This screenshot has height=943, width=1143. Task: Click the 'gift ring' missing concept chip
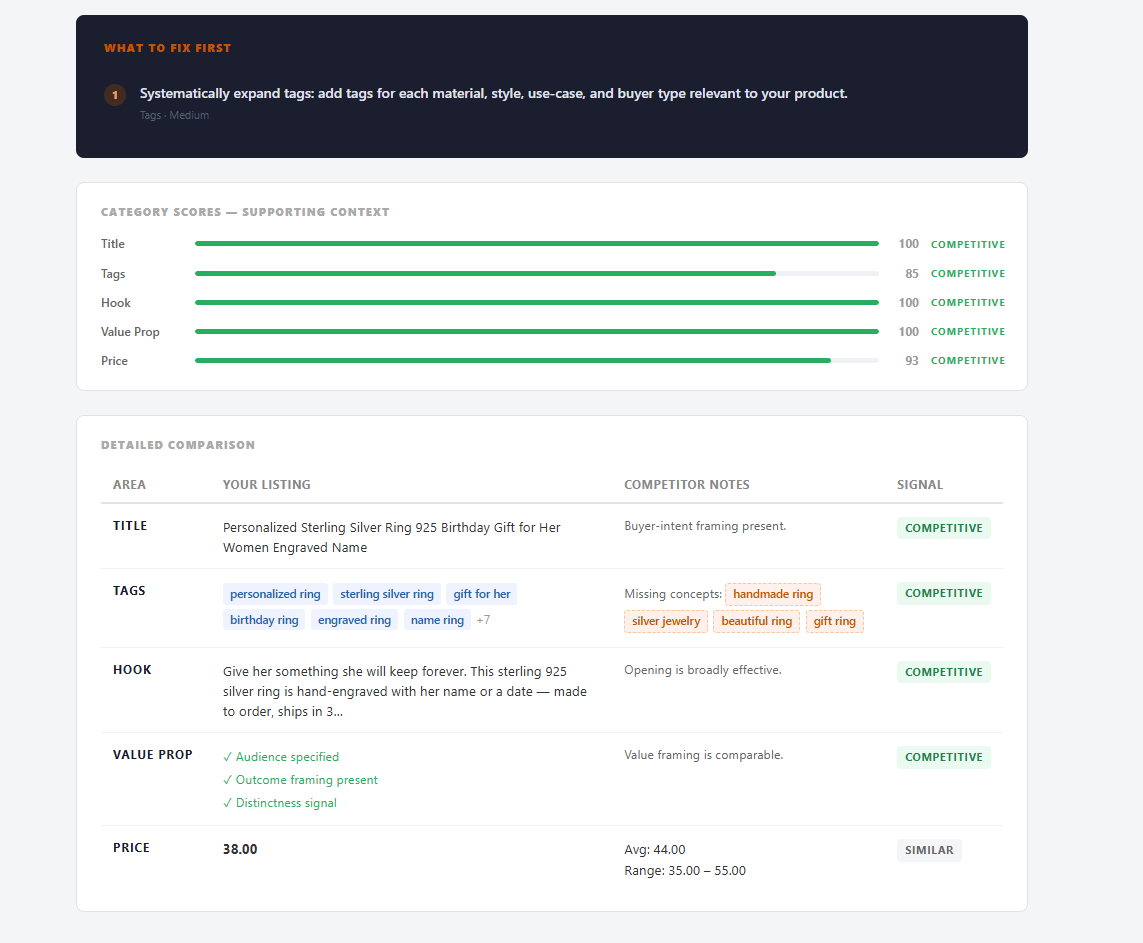click(834, 621)
